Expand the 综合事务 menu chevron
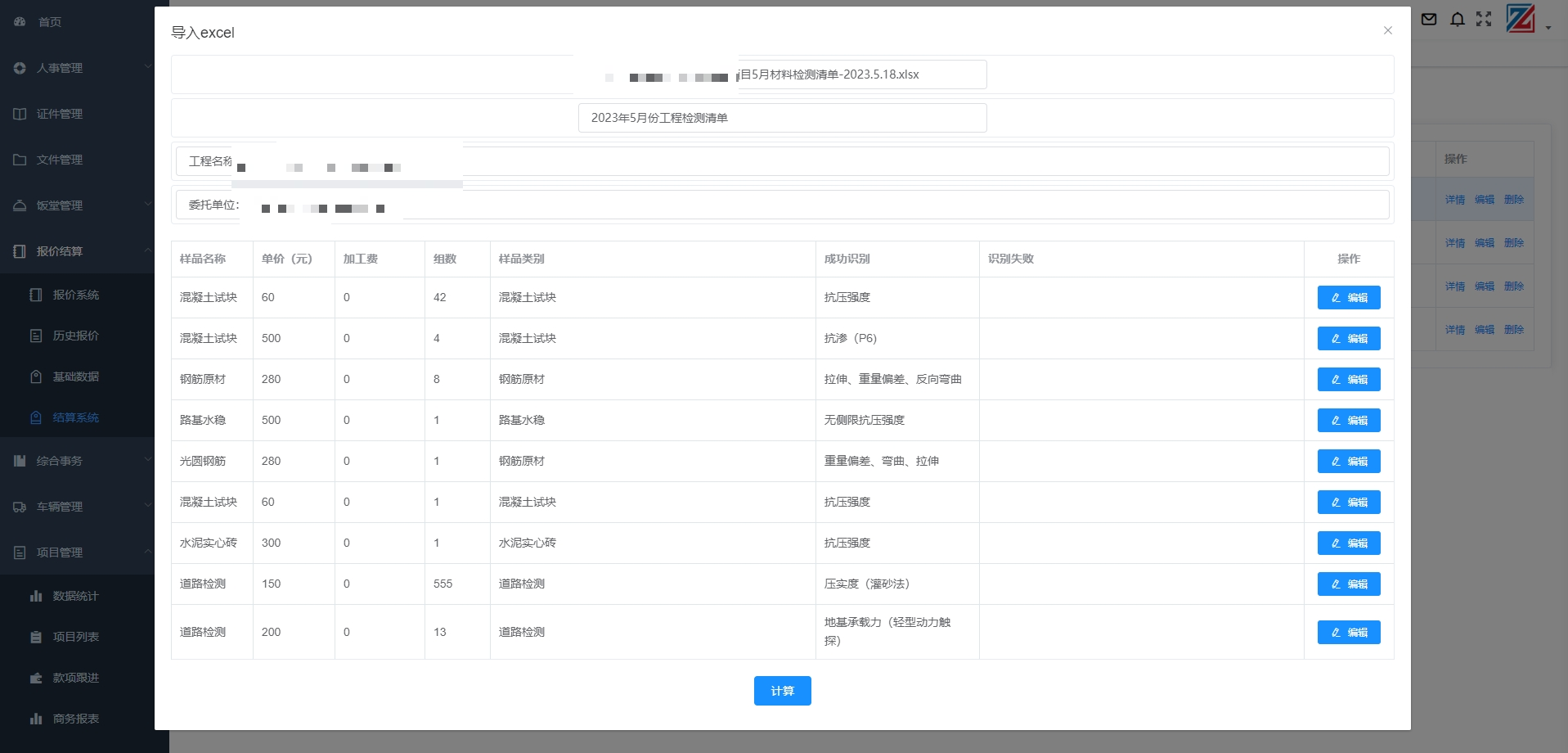The height and width of the screenshot is (753, 1568). pos(148,459)
